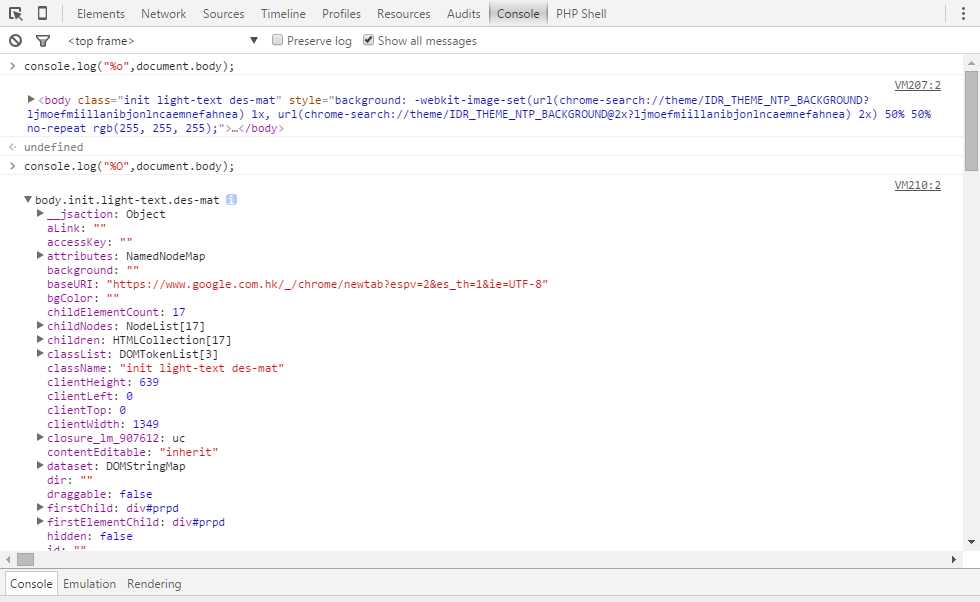The width and height of the screenshot is (980, 602).
Task: Select the aLink property row
Action: 76,228
